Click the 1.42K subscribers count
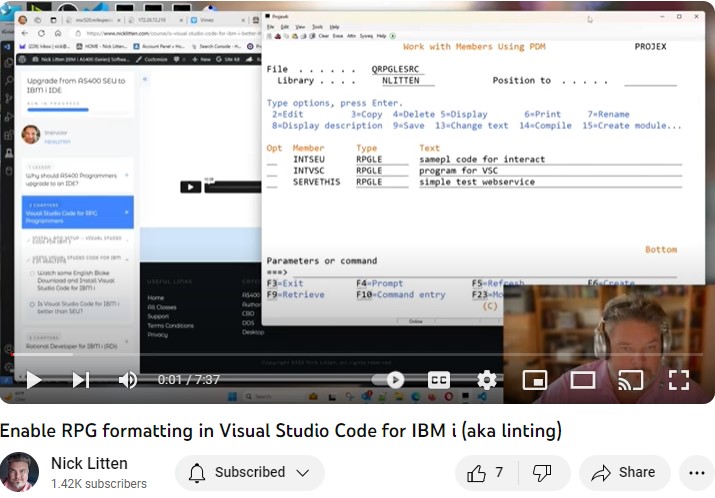 click(x=99, y=483)
